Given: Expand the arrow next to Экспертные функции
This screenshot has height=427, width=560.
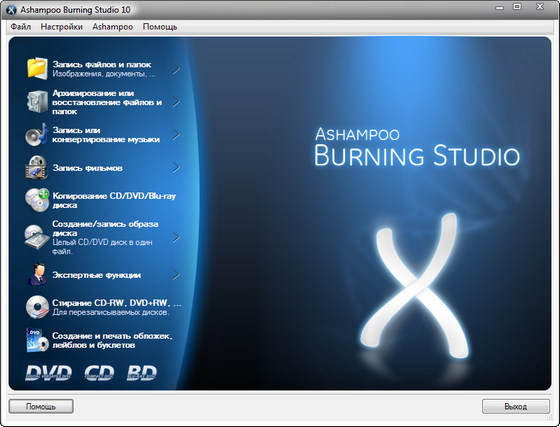Looking at the screenshot, I should tap(176, 275).
